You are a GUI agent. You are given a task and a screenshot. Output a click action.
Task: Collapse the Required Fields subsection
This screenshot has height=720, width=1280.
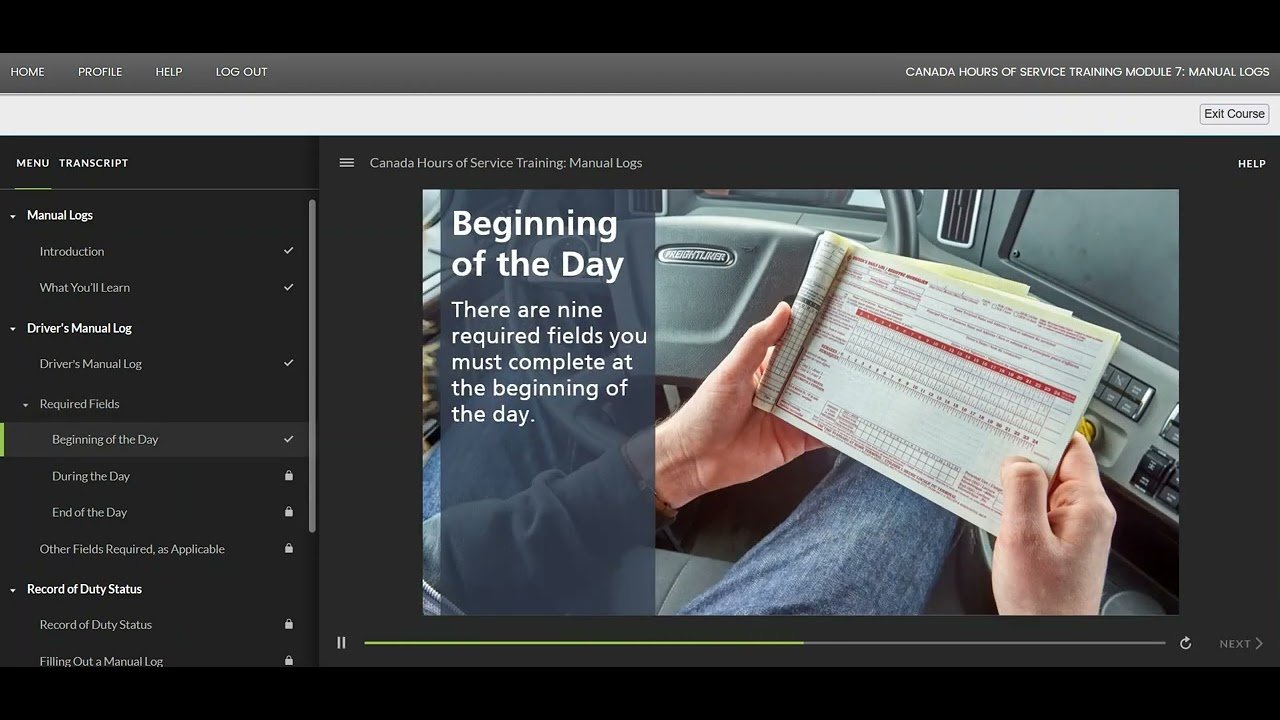26,405
